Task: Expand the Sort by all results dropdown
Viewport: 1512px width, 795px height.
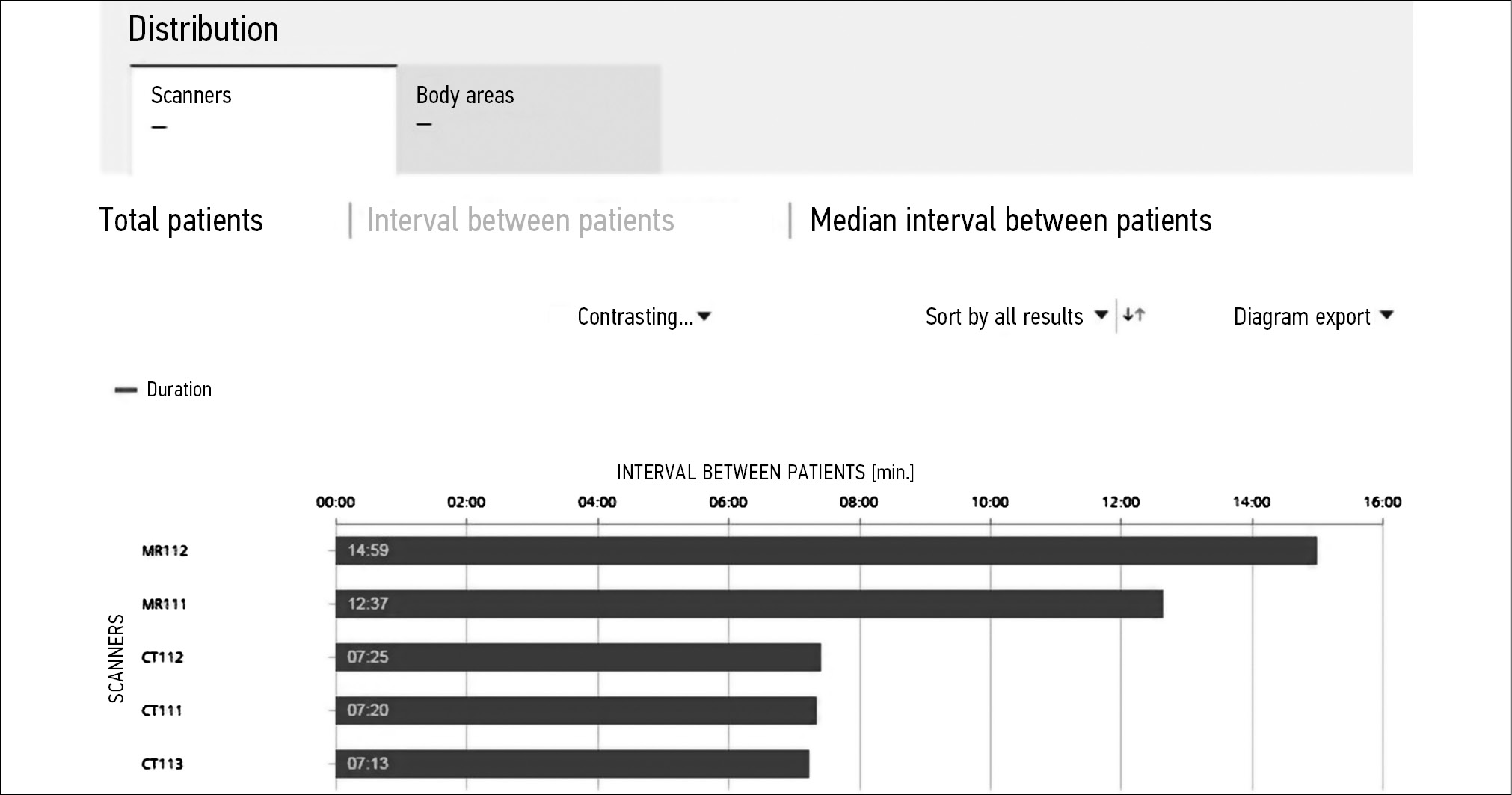Action: pyautogui.click(x=1015, y=316)
